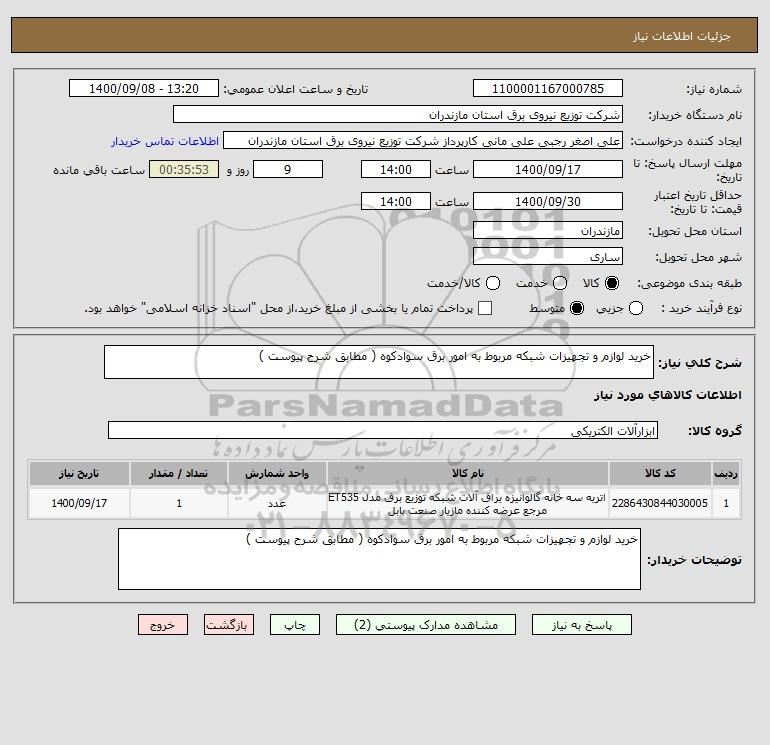Click the عدد unit cell
This screenshot has height=745, width=770.
pos(277,503)
